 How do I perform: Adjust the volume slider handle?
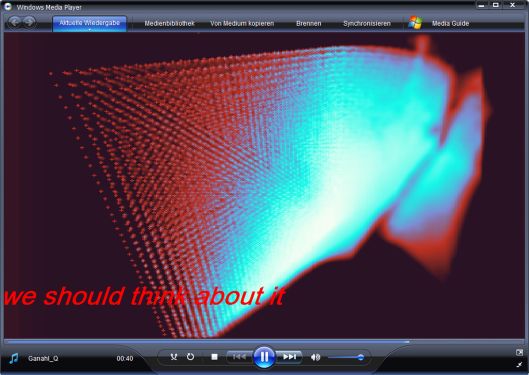tap(361, 357)
